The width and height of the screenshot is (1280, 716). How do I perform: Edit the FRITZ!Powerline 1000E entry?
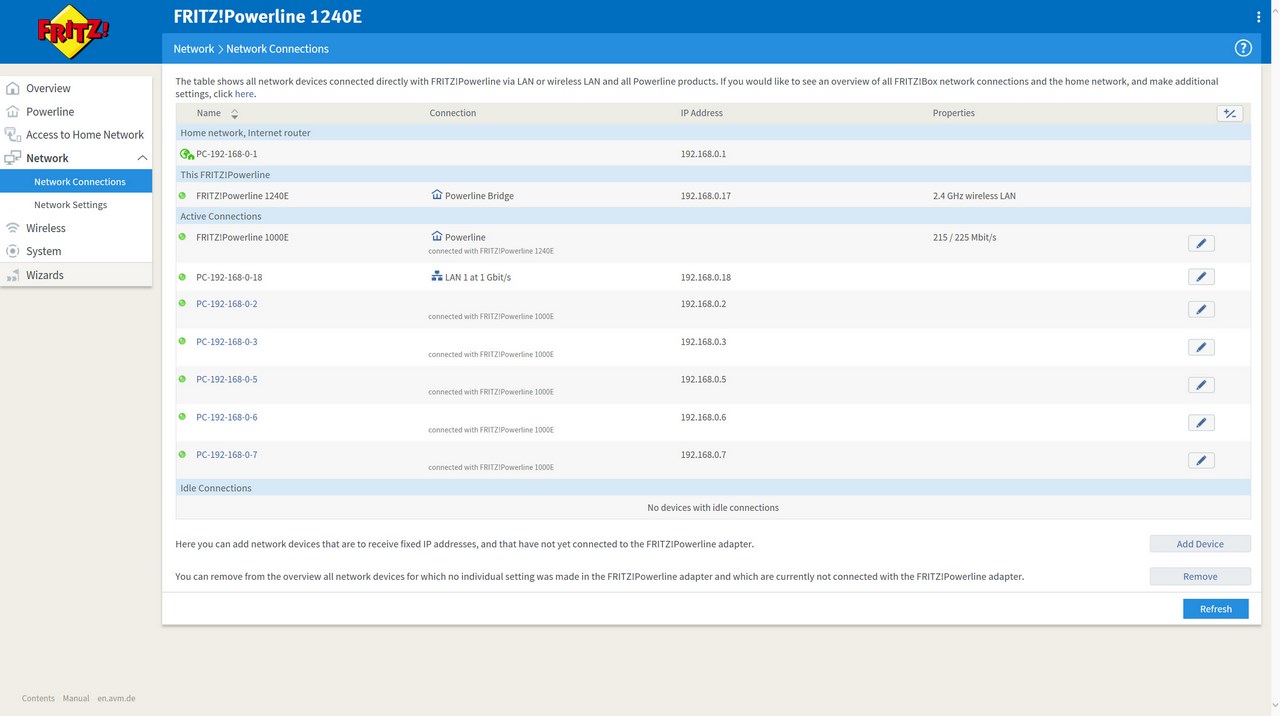pos(1201,243)
